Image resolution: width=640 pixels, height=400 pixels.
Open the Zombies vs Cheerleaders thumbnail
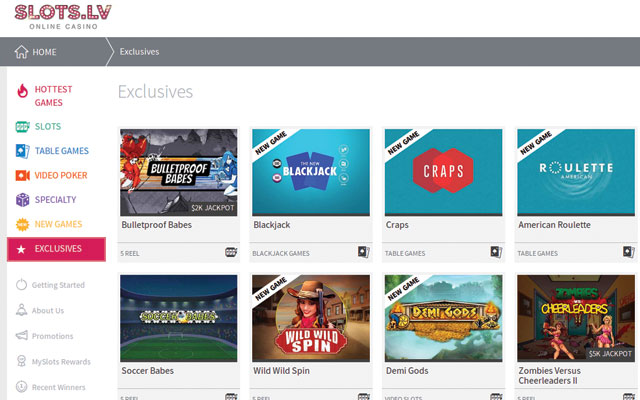pos(576,318)
